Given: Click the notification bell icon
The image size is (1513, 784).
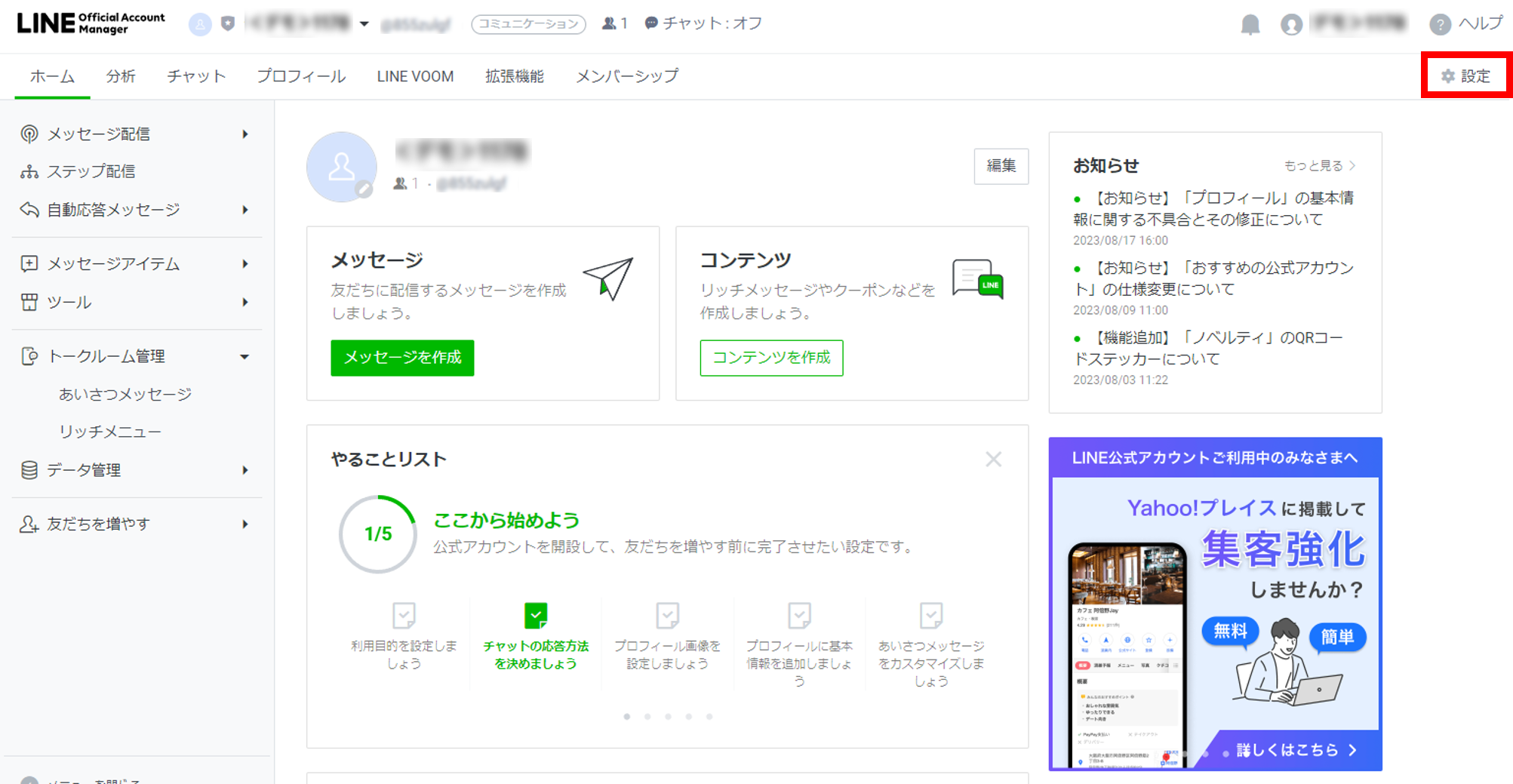Looking at the screenshot, I should click(x=1250, y=24).
